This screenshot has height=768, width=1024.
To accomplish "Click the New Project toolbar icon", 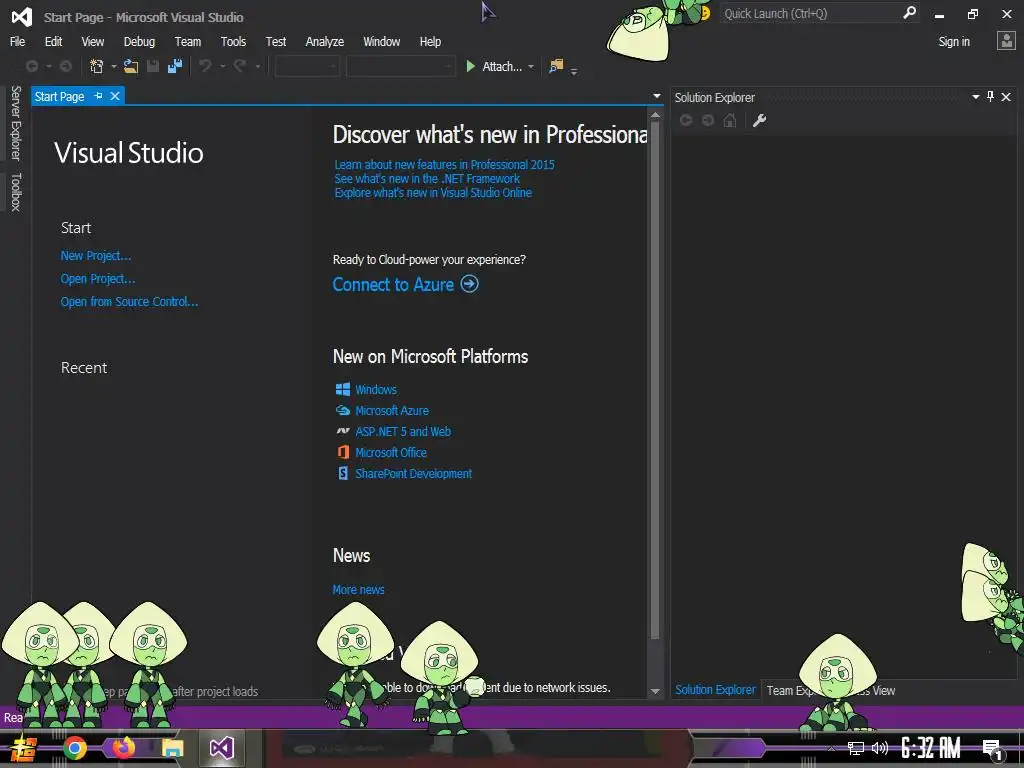I will (97, 66).
